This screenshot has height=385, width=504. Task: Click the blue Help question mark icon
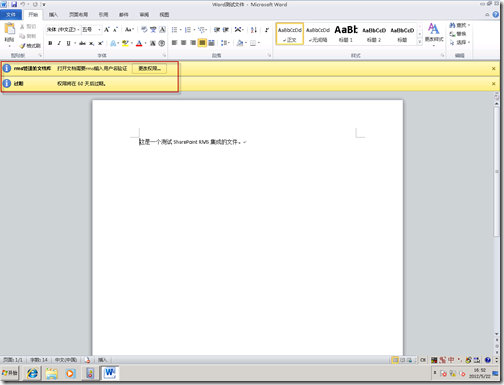pyautogui.click(x=496, y=14)
